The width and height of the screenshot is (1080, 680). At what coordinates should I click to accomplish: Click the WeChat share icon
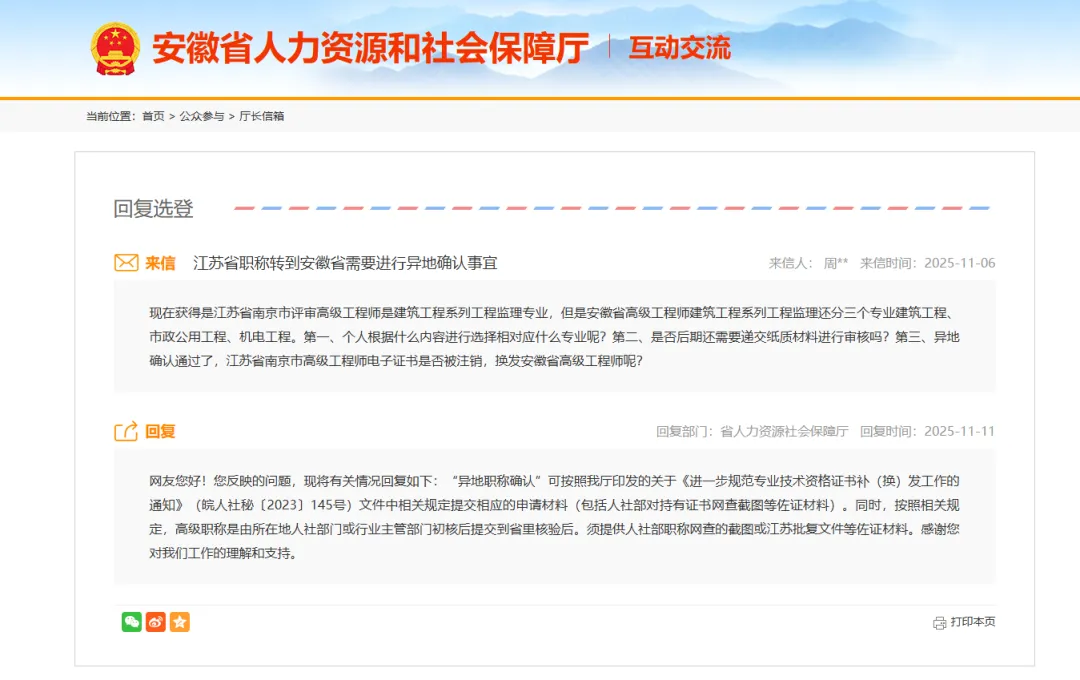131,622
